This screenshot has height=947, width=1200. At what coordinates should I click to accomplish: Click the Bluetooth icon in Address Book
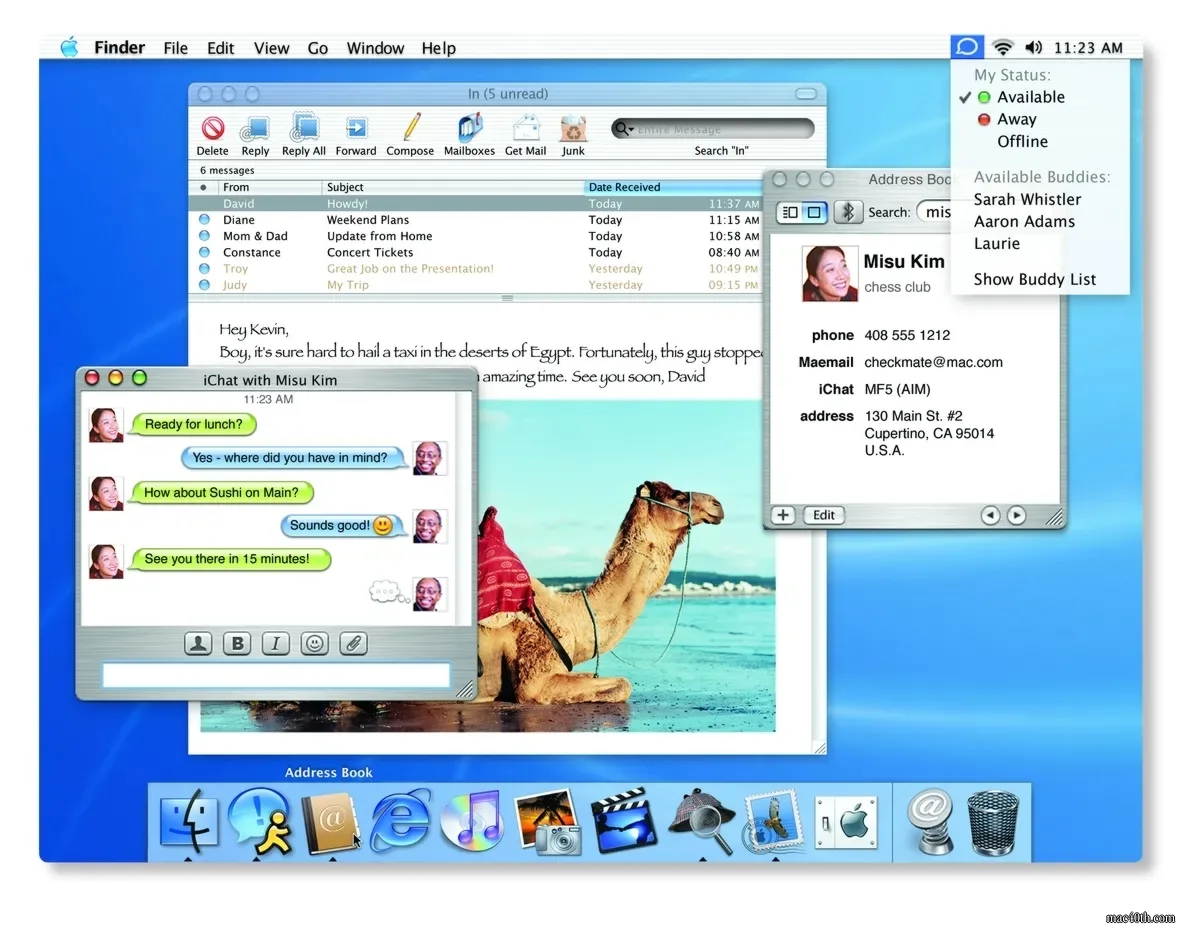coord(848,212)
